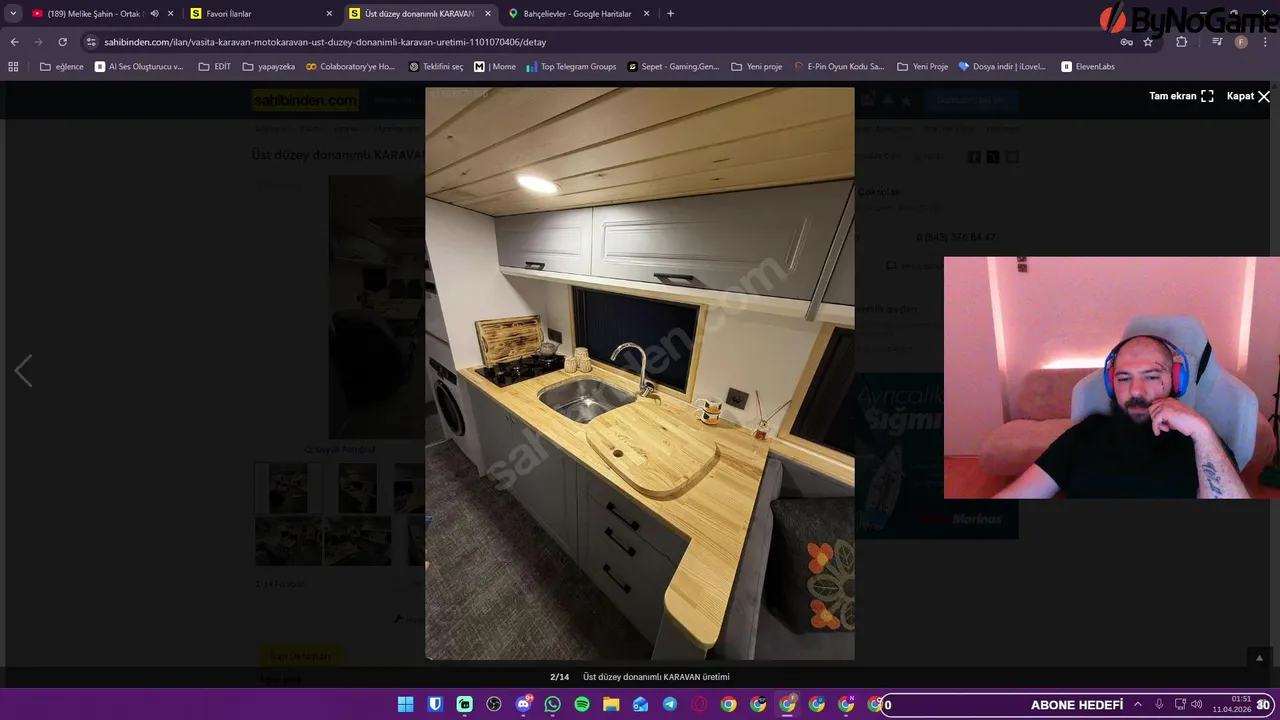The width and height of the screenshot is (1280, 720).
Task: Open WhatsApp from the taskbar
Action: point(553,704)
